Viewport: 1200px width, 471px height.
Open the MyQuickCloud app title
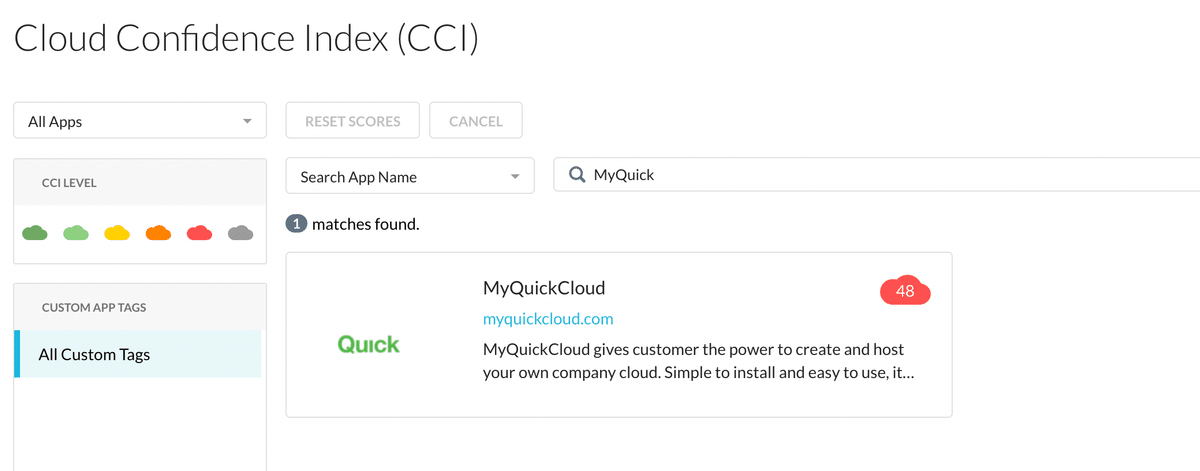tap(544, 288)
